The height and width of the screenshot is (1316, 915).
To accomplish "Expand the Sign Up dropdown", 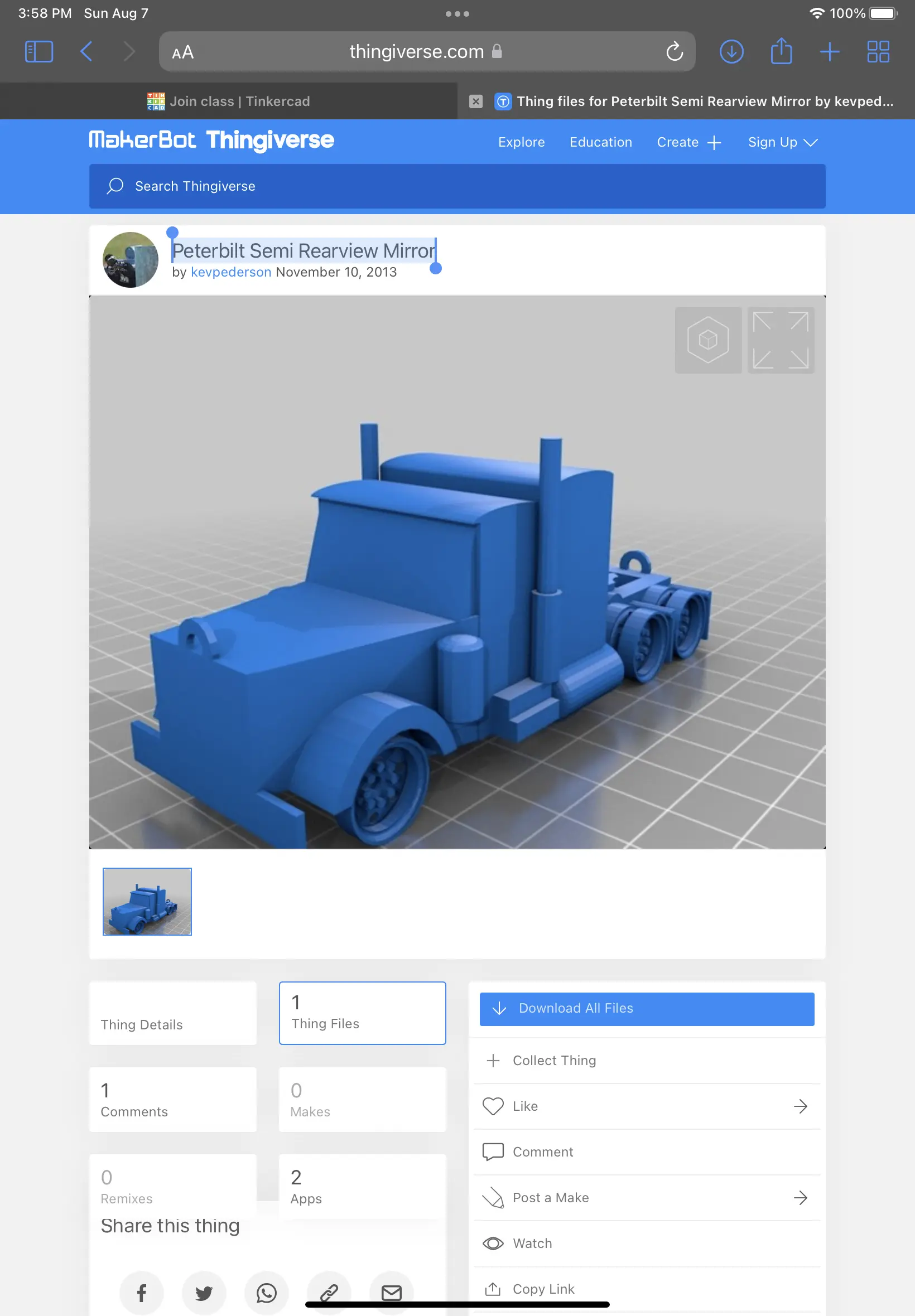I will pos(782,142).
